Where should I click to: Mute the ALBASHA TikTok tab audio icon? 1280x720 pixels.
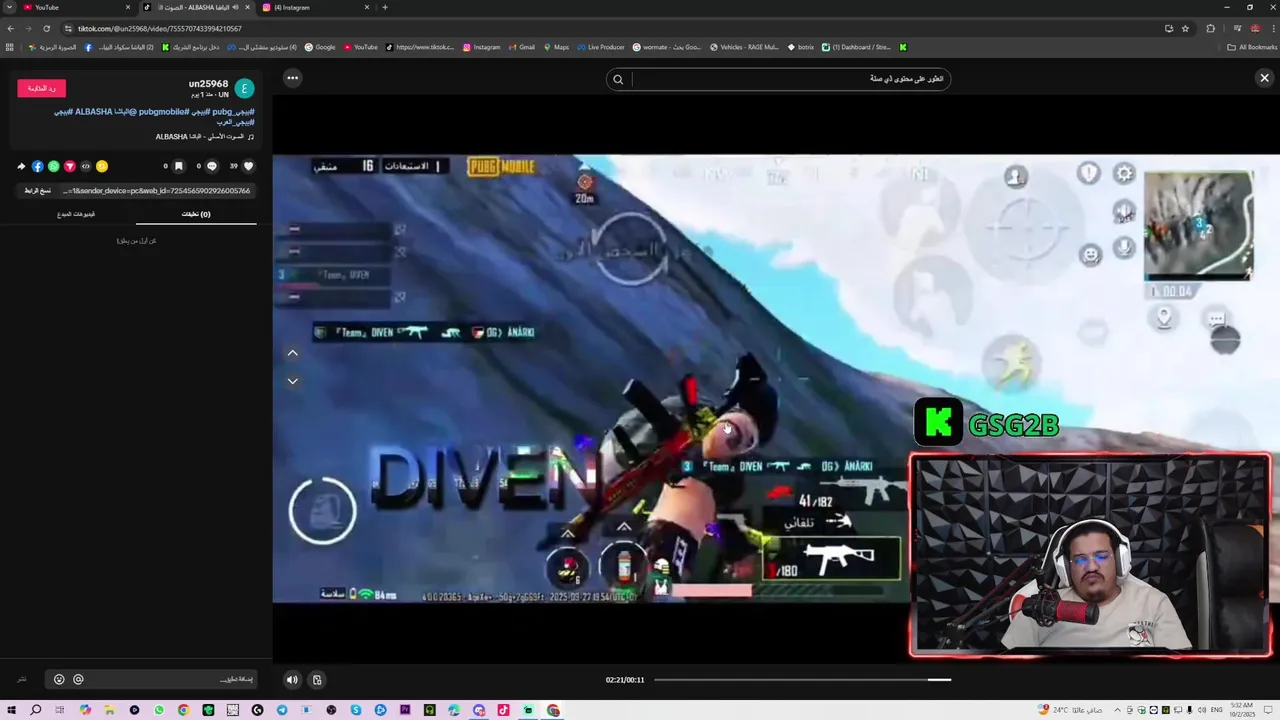click(x=235, y=7)
